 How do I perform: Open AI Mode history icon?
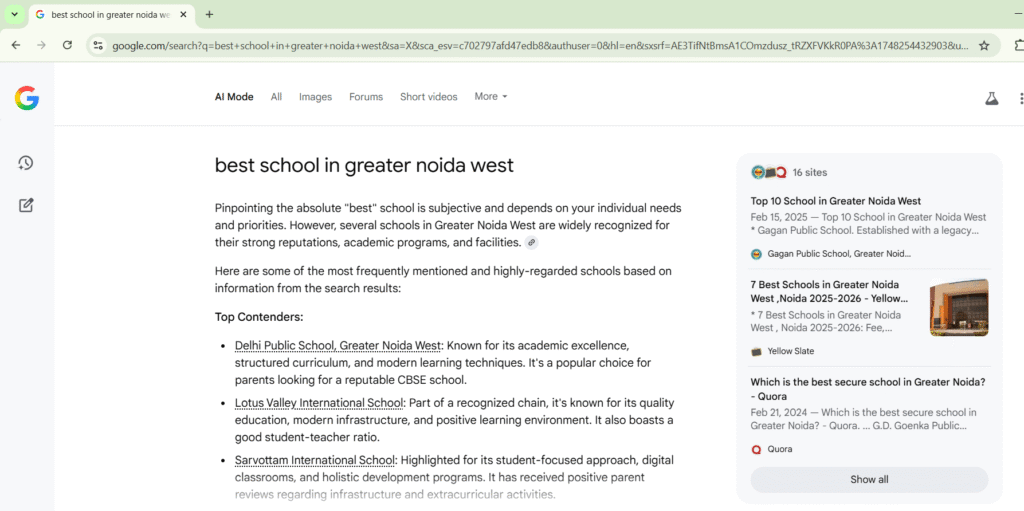pos(25,163)
